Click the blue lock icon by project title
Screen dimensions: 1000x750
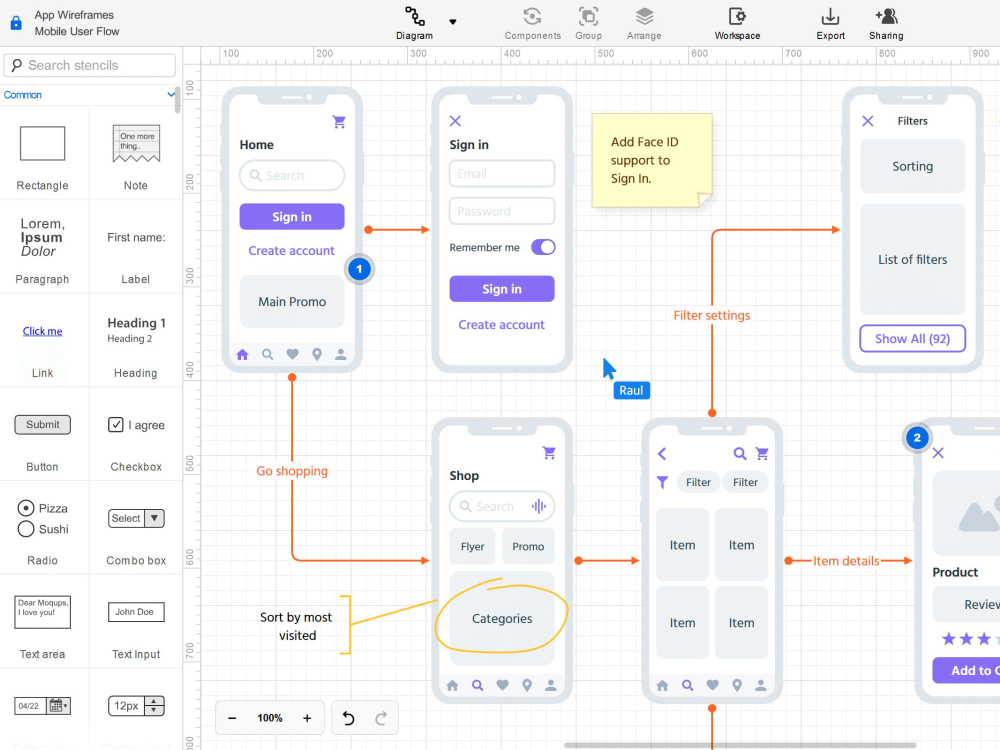click(16, 23)
